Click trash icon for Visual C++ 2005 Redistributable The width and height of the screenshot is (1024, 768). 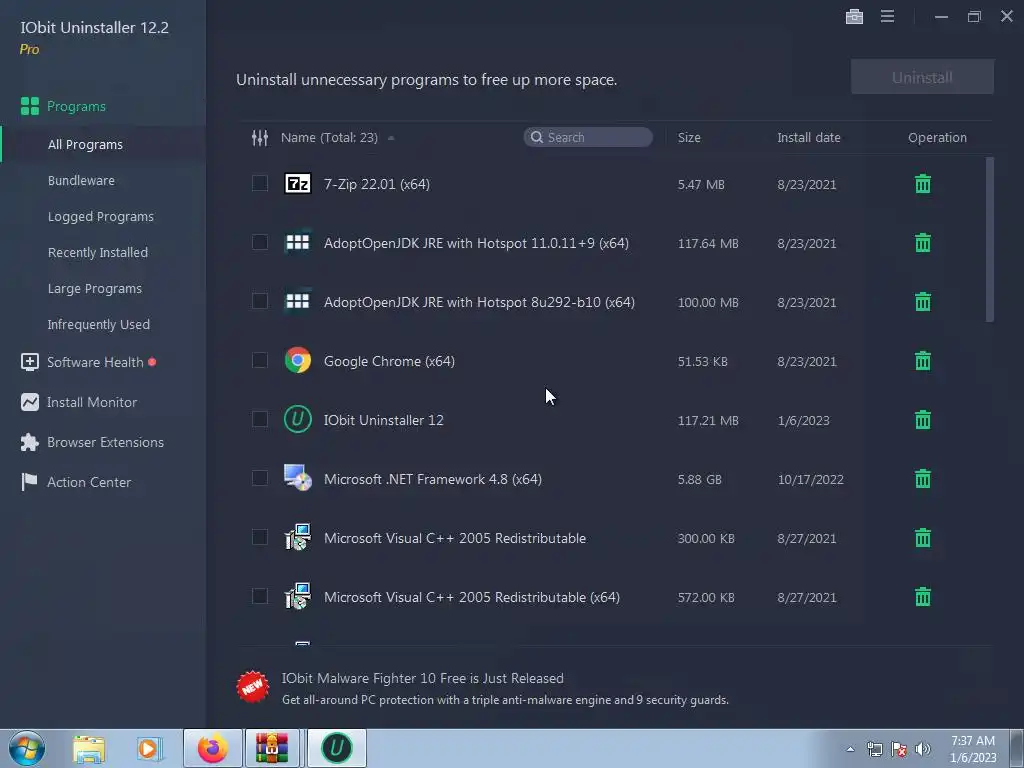pyautogui.click(x=922, y=538)
